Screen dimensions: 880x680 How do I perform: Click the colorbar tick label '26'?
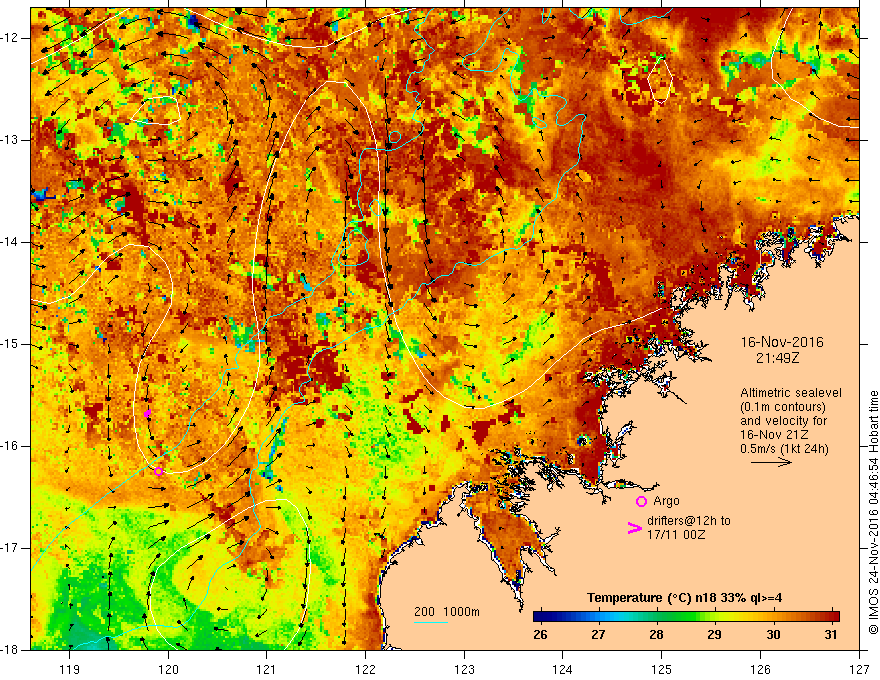(x=540, y=635)
